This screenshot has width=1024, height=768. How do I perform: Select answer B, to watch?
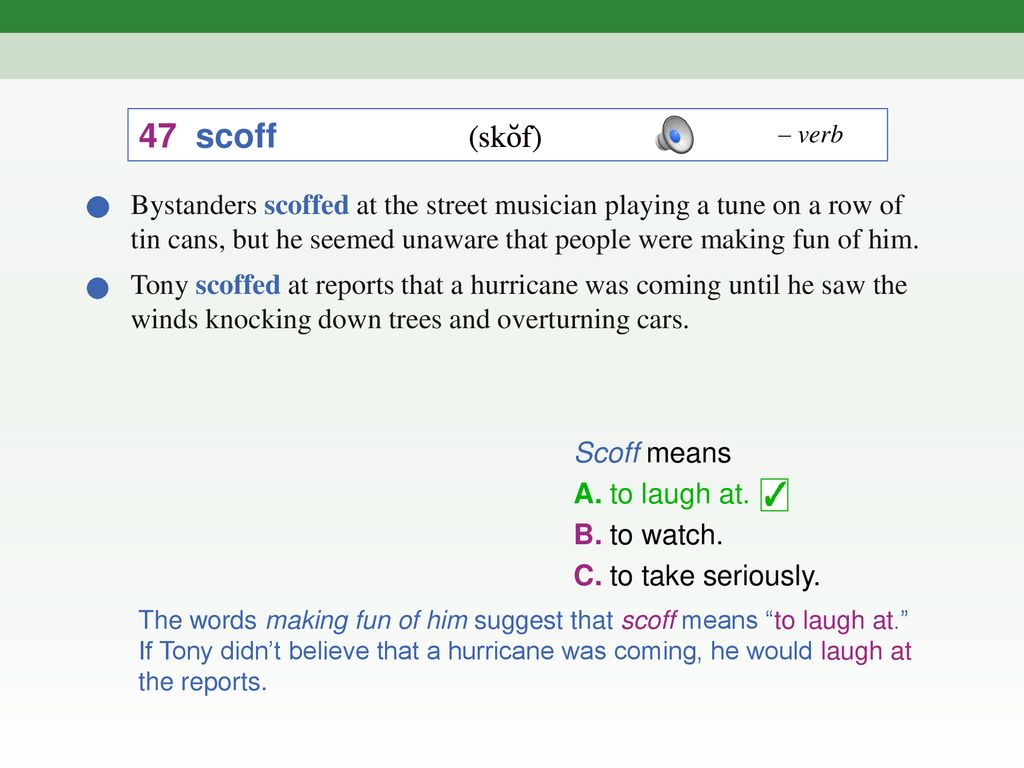[x=648, y=535]
